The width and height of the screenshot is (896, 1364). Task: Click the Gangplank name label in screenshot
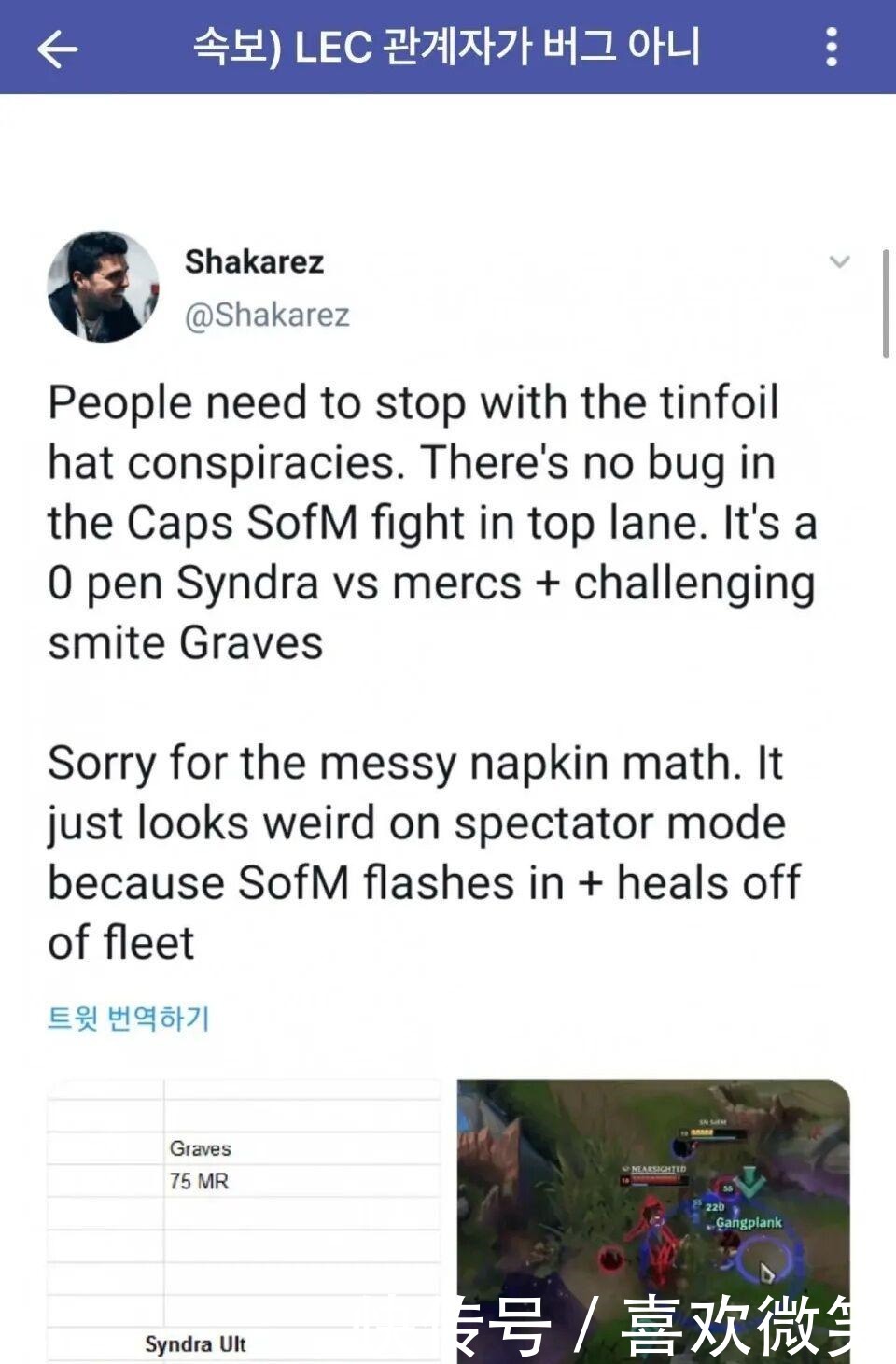[749, 1222]
